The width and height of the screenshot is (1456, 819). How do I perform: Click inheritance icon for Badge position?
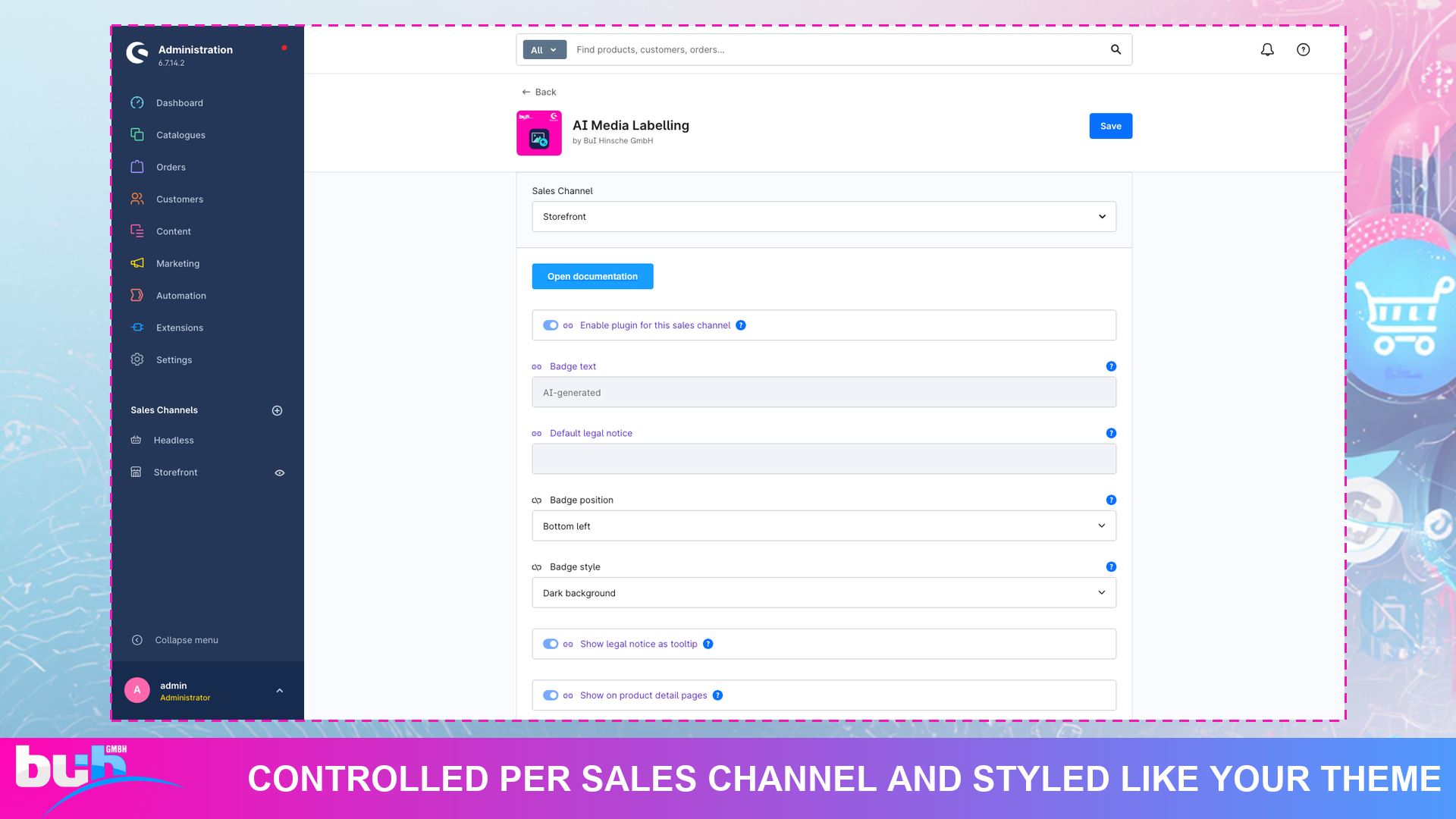point(537,500)
